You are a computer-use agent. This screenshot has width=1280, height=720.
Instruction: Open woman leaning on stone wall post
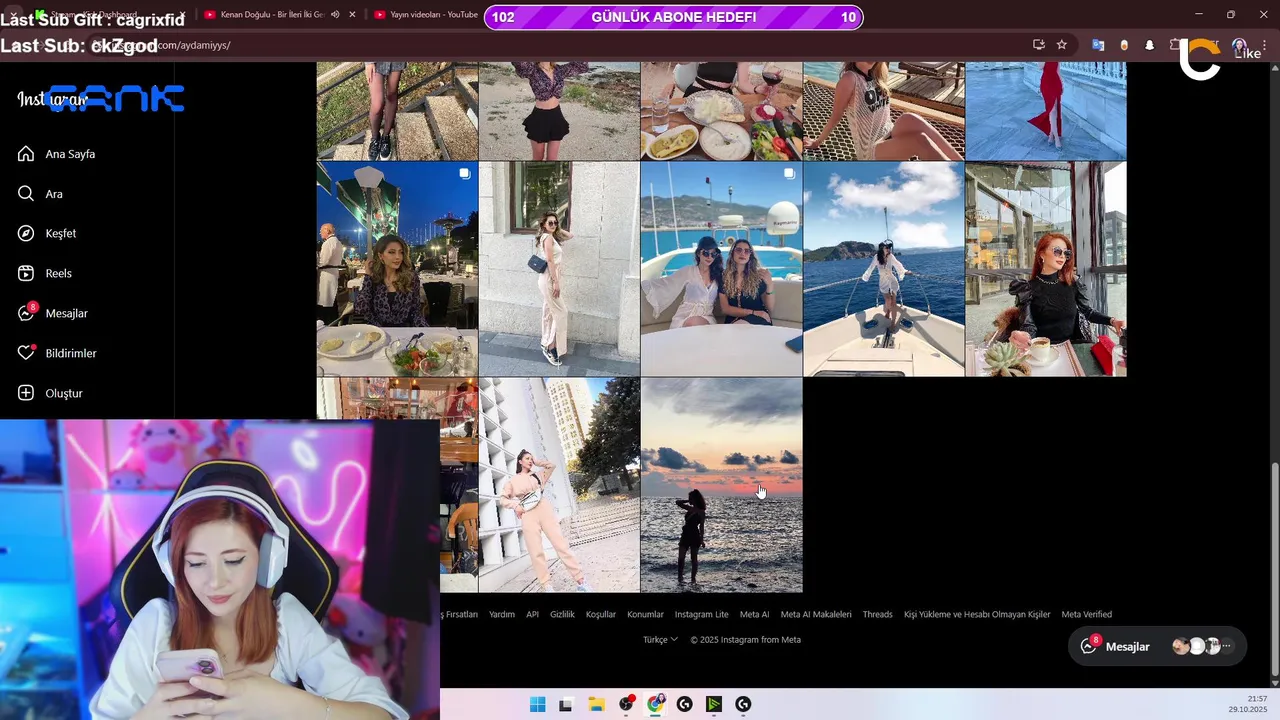click(x=559, y=269)
